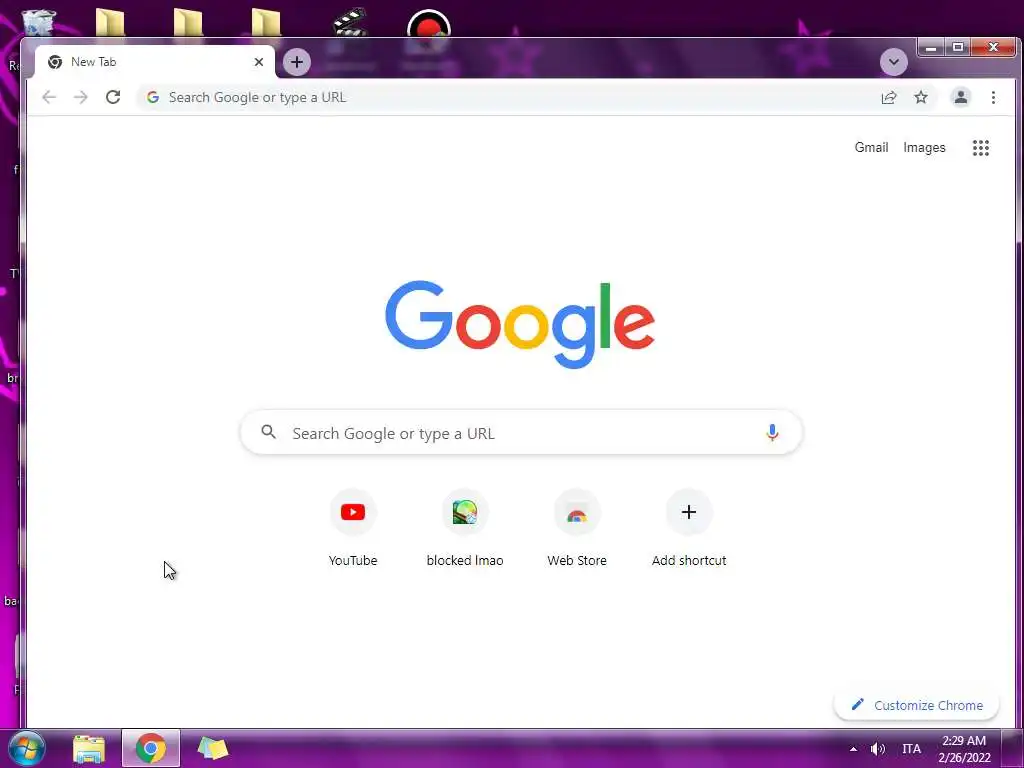The height and width of the screenshot is (768, 1024).
Task: Open the Chrome three-dot menu
Action: (993, 97)
